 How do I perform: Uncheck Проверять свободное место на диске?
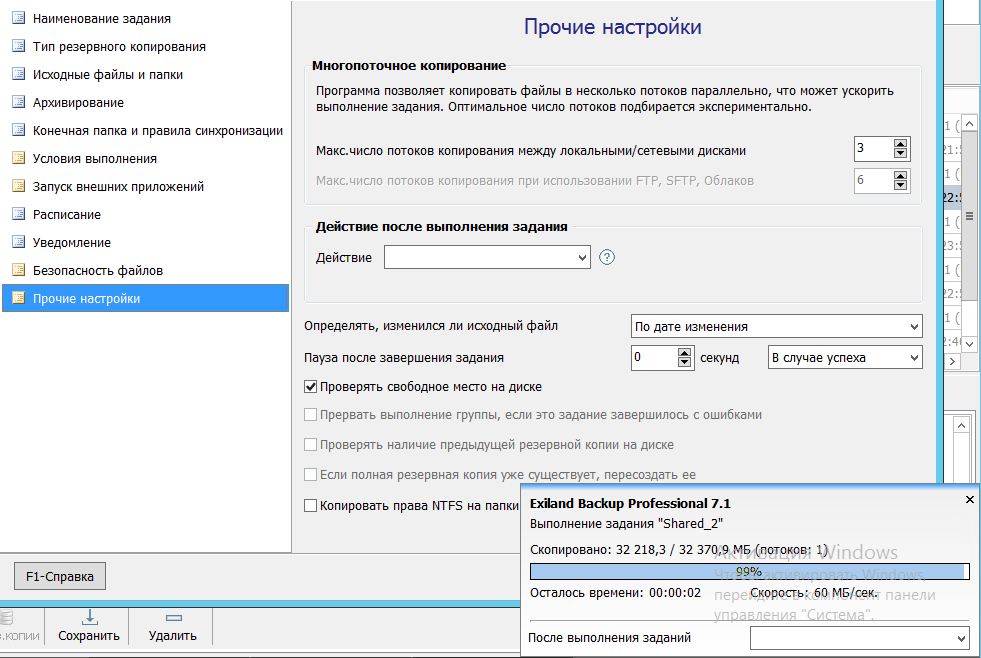[311, 387]
